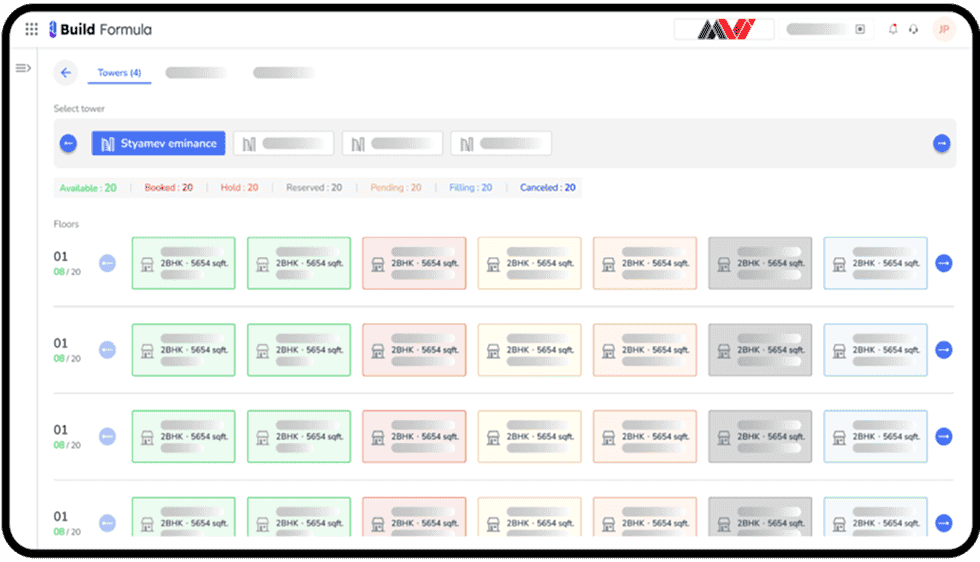Viewport: 980px width, 562px height.
Task: Open the apps grid menu icon
Action: (x=32, y=29)
